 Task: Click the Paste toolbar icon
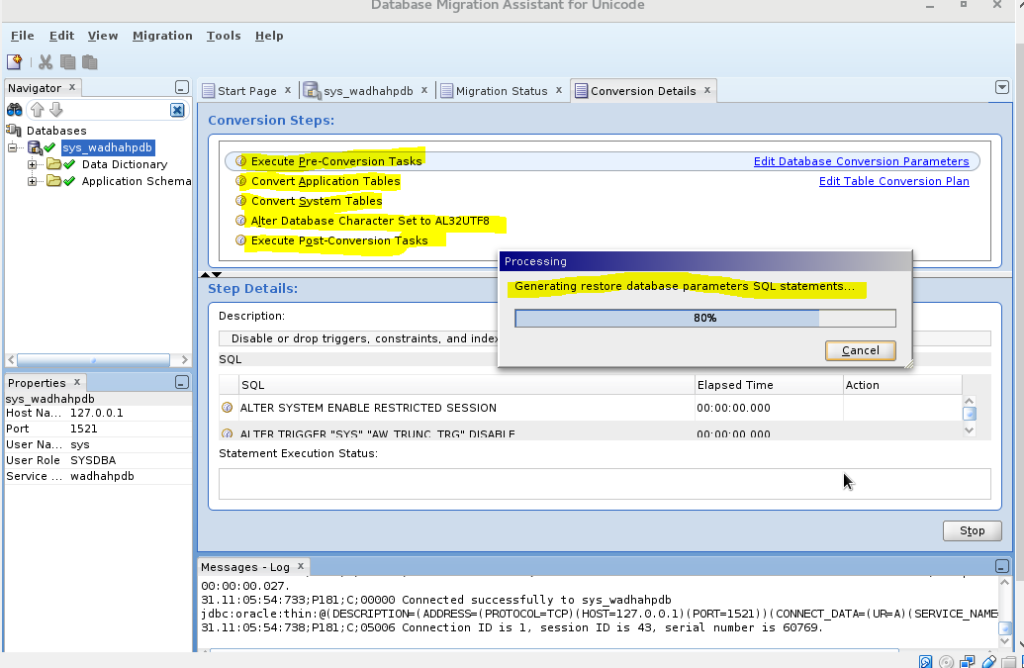coord(89,61)
